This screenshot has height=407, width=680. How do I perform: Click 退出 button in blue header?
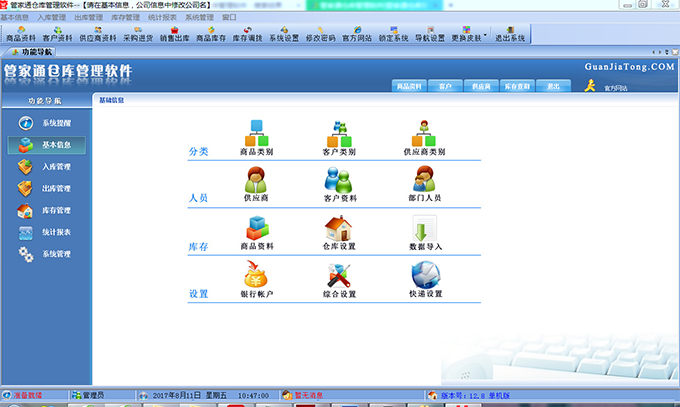pyautogui.click(x=553, y=86)
